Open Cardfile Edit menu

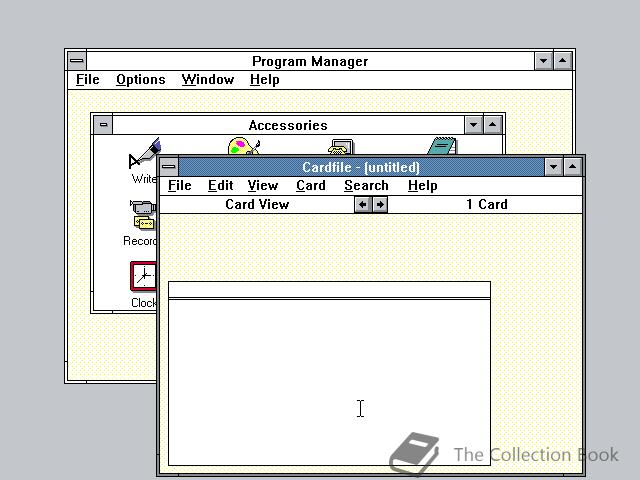(220, 185)
